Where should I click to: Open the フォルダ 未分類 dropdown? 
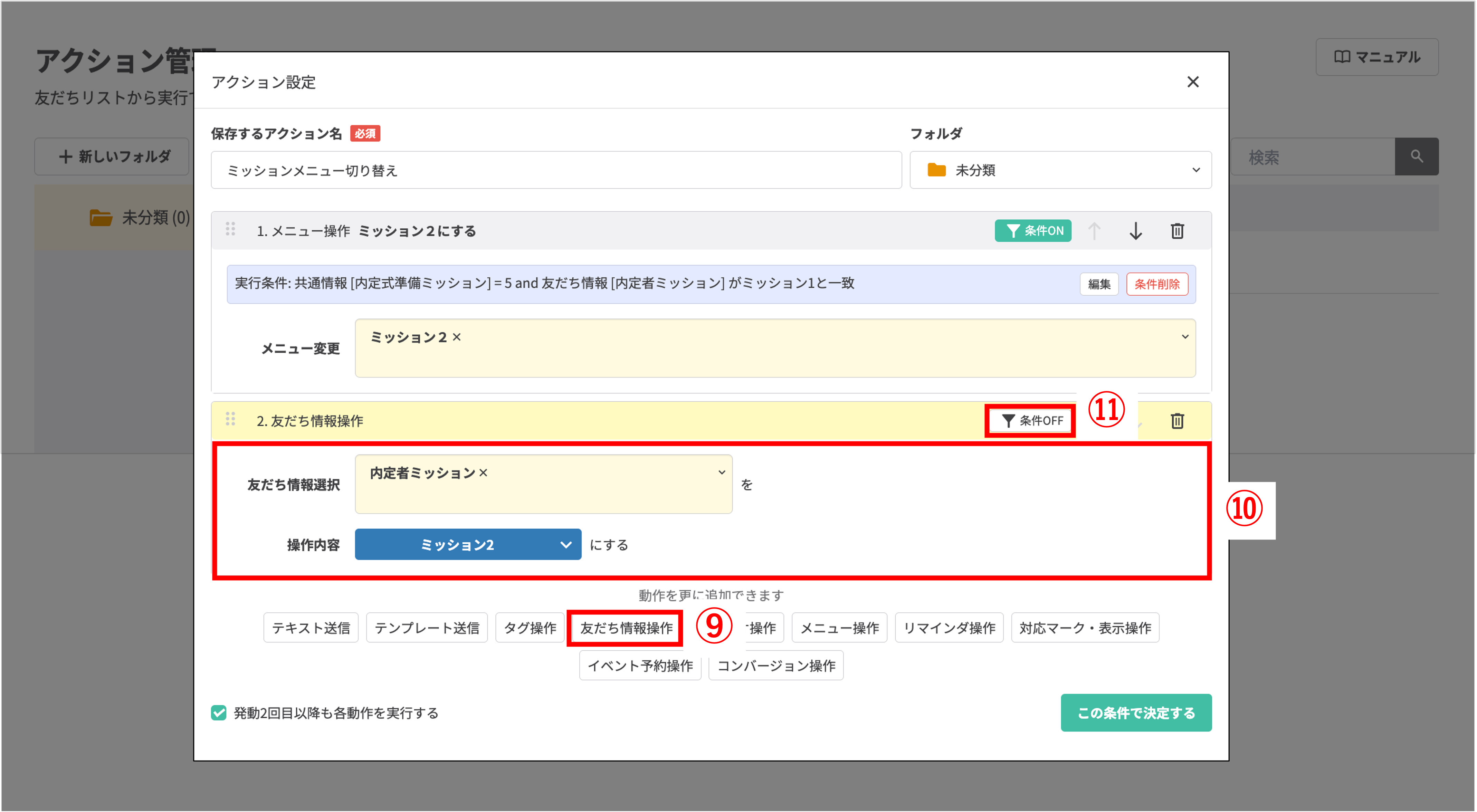pos(1060,170)
